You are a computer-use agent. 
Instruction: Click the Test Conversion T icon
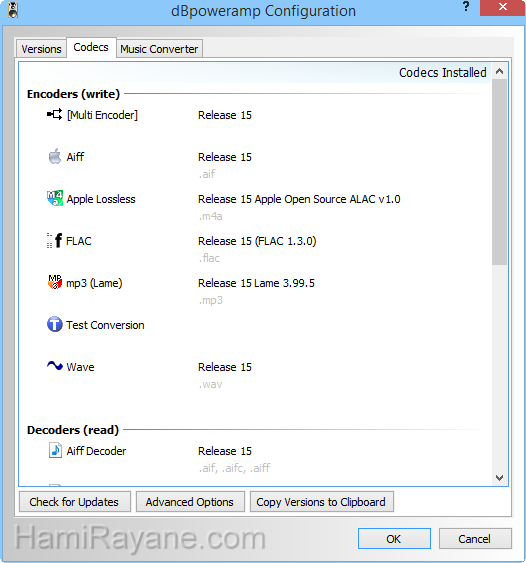(x=55, y=324)
